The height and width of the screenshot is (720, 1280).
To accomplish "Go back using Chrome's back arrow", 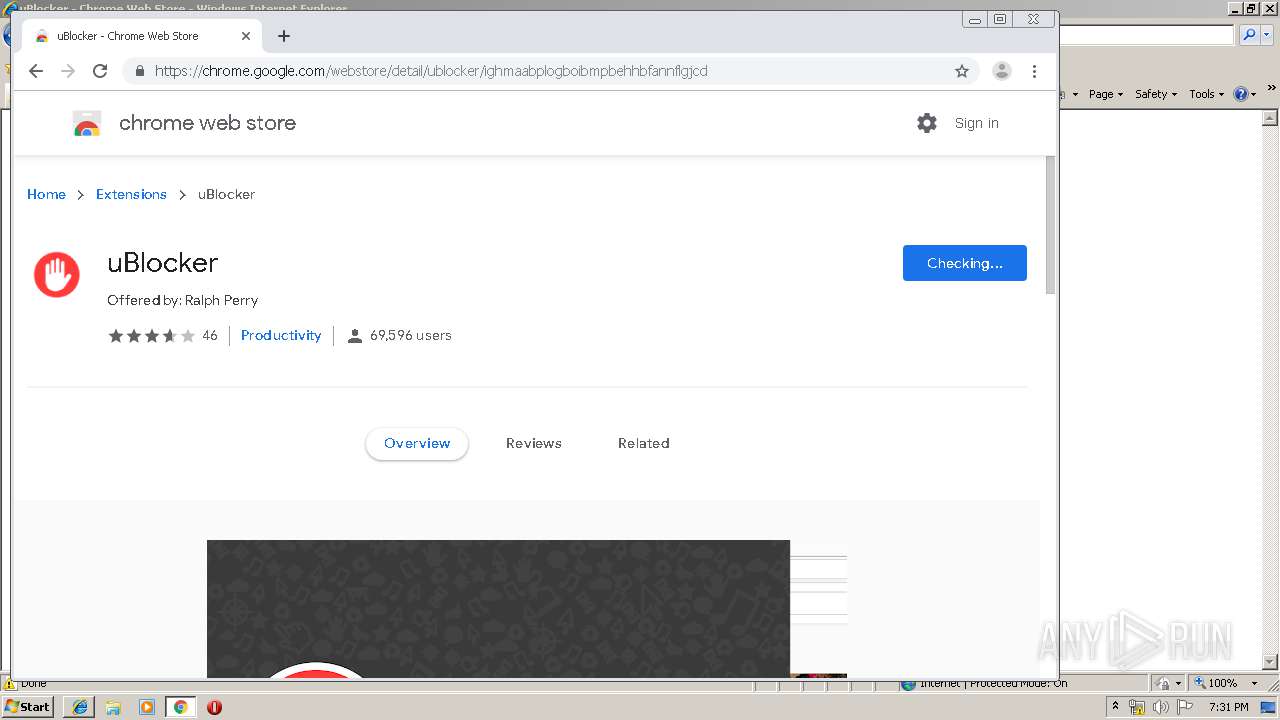I will click(36, 71).
